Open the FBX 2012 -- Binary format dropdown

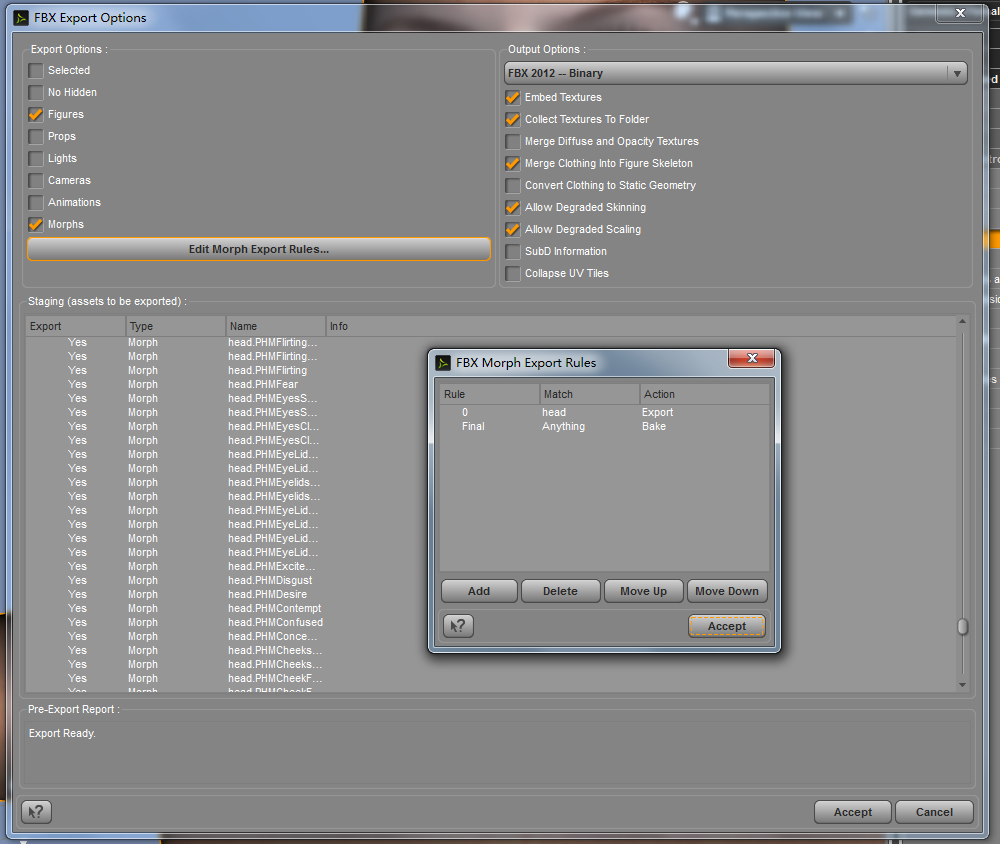[x=735, y=73]
